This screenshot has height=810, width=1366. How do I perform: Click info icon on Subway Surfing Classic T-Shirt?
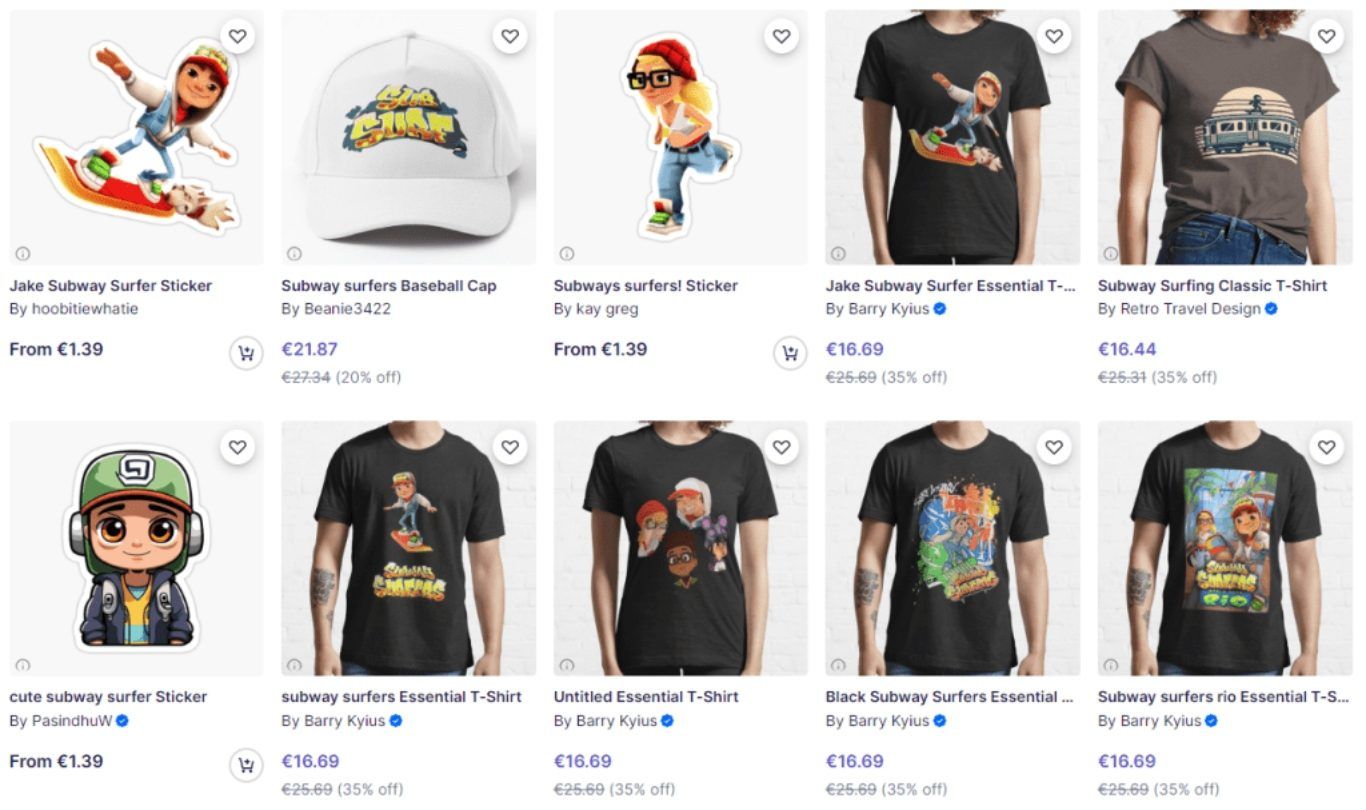(1110, 254)
